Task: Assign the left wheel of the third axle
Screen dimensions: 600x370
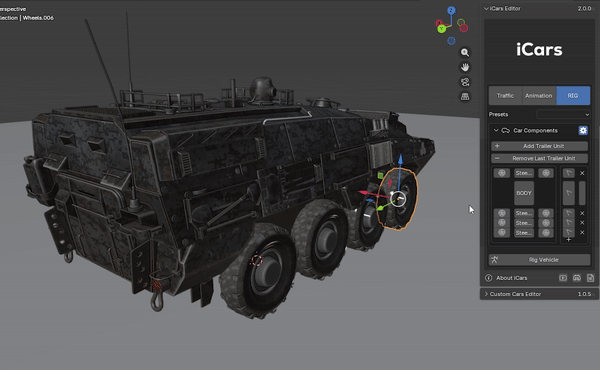Action: tap(502, 223)
